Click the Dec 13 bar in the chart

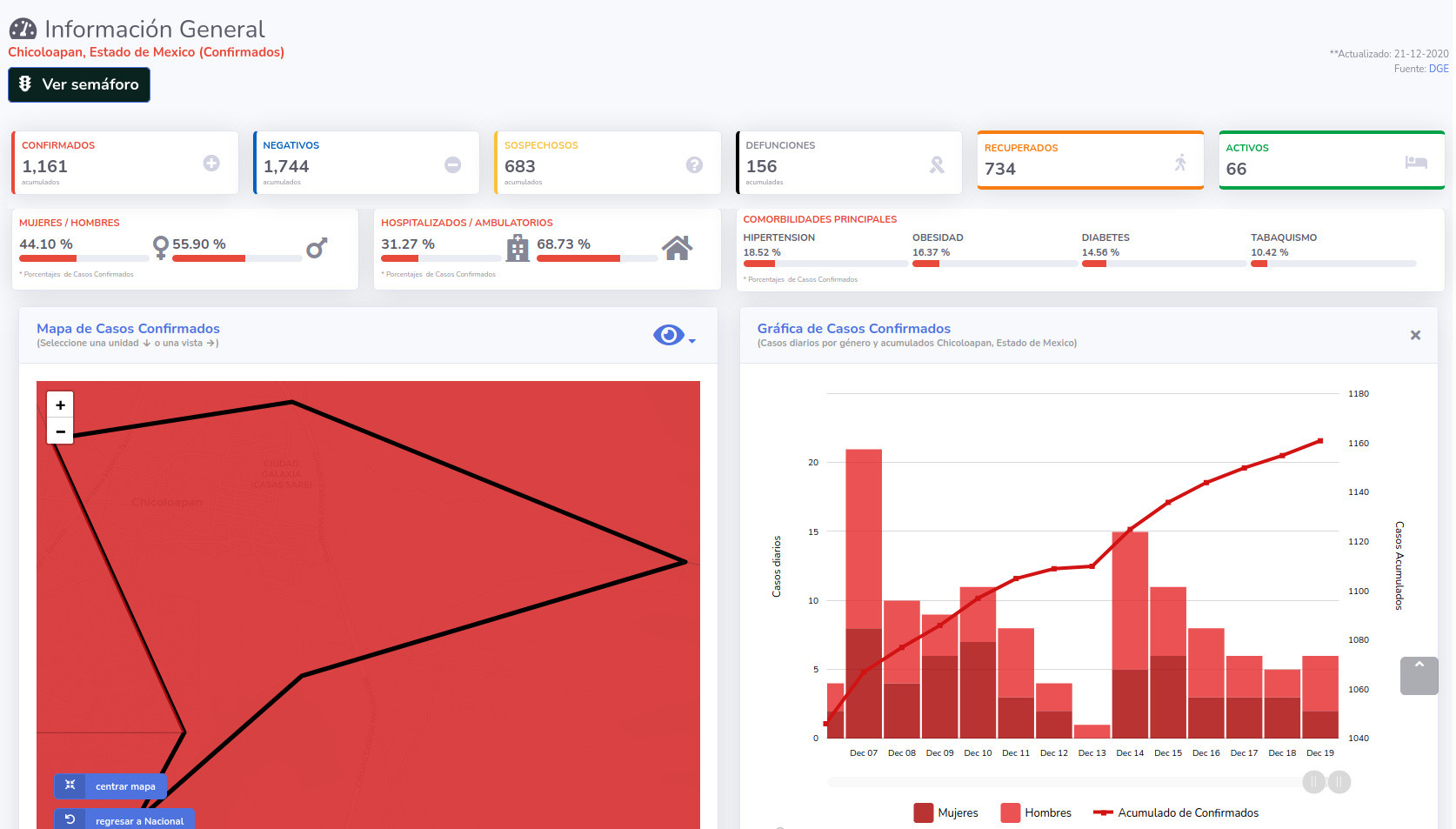click(1092, 732)
